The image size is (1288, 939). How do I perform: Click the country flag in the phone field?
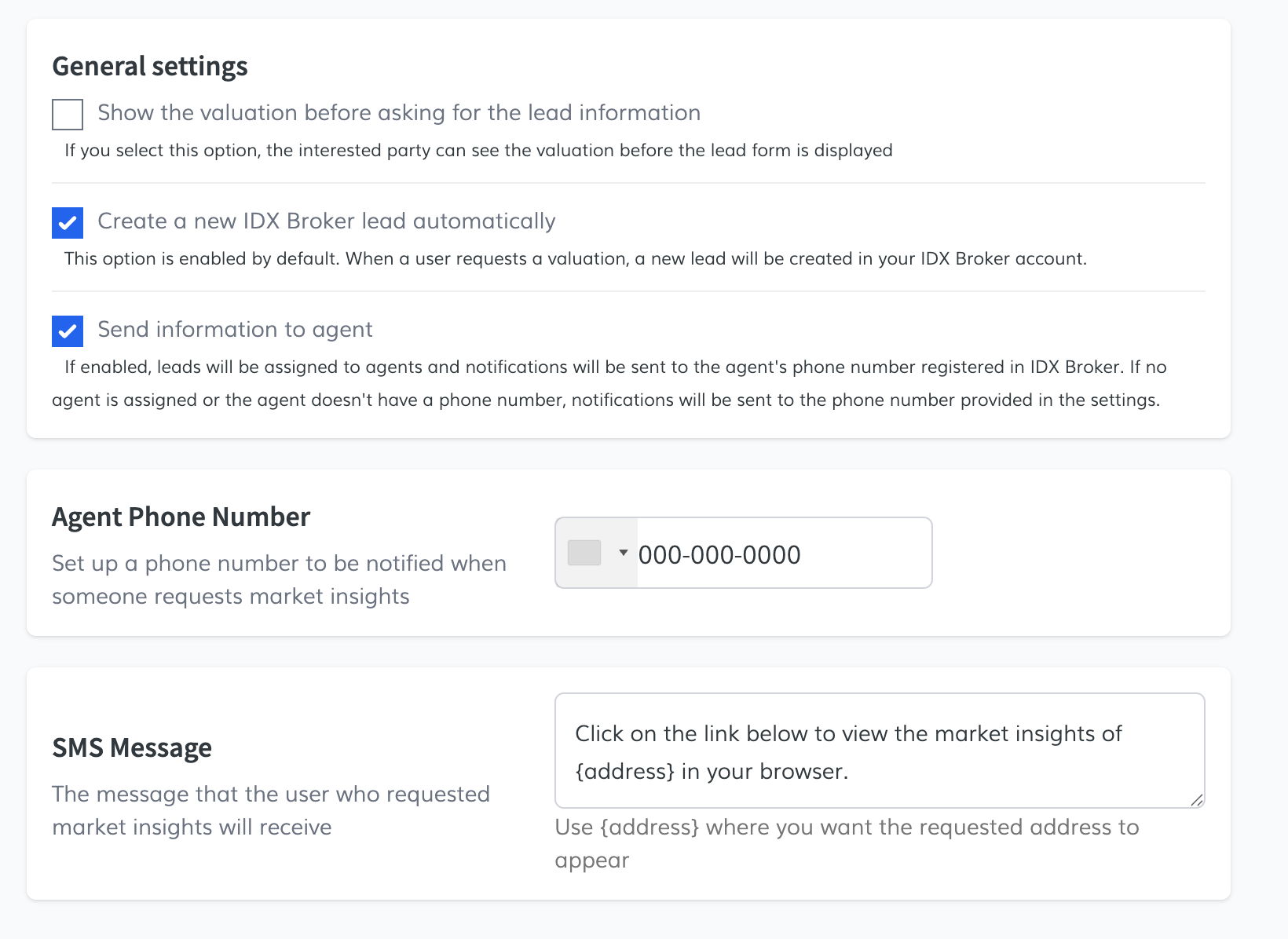tap(584, 553)
